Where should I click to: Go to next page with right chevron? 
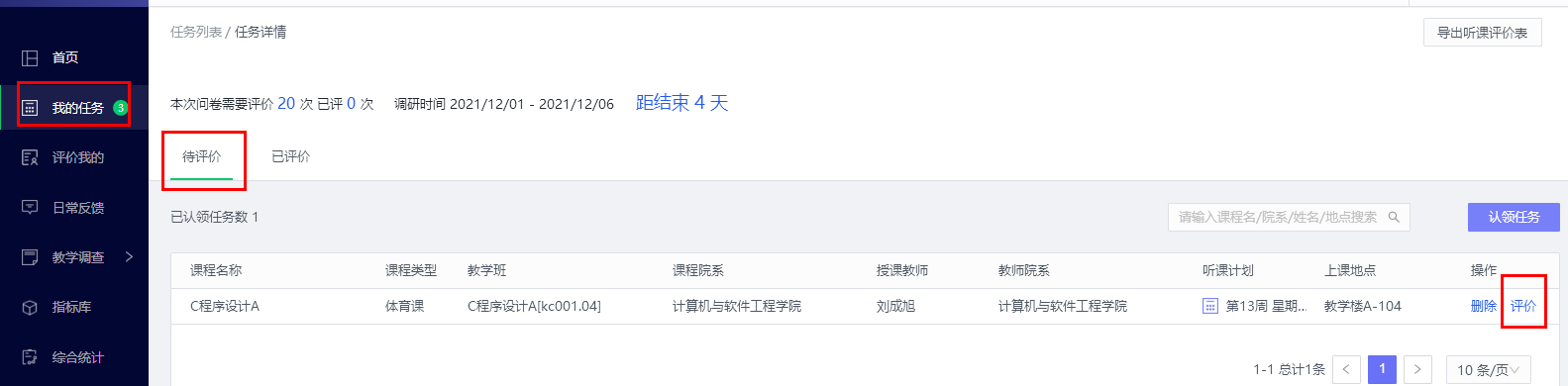pos(1417,370)
